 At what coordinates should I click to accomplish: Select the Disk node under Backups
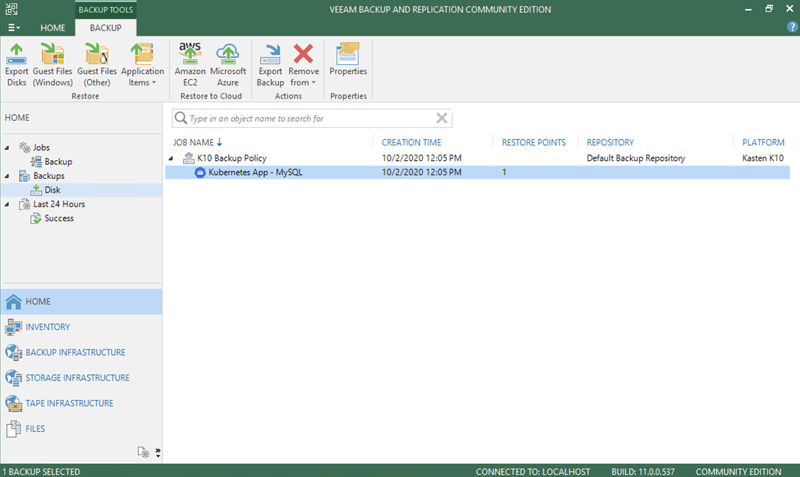click(x=52, y=190)
